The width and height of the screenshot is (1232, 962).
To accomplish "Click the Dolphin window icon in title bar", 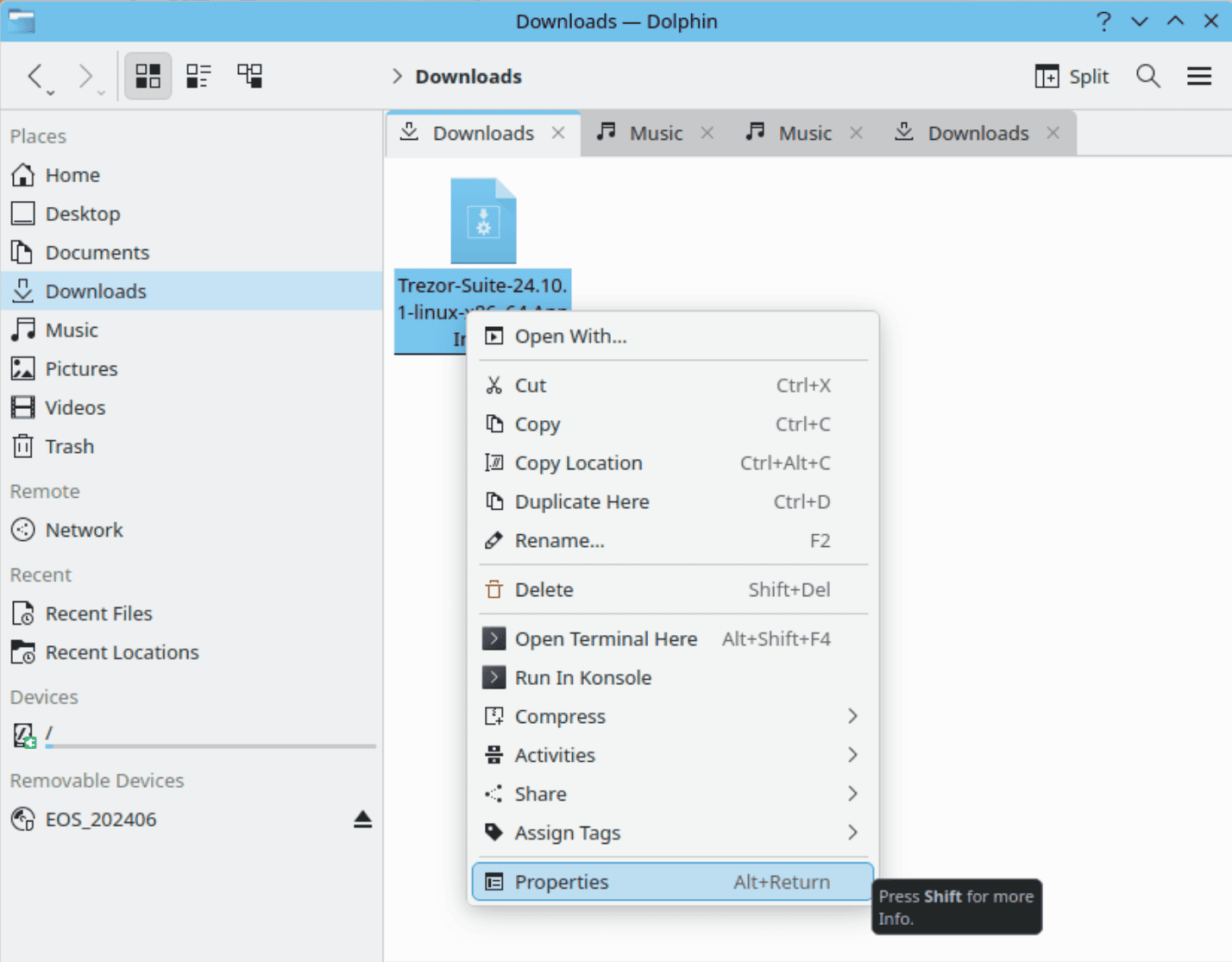I will pos(21,21).
